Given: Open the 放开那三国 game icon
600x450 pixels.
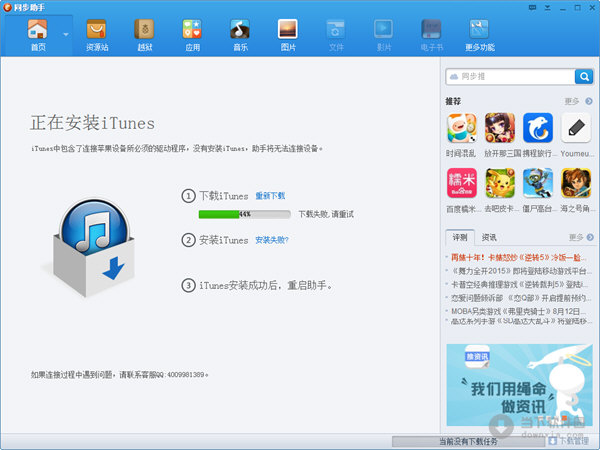Looking at the screenshot, I should pos(500,128).
